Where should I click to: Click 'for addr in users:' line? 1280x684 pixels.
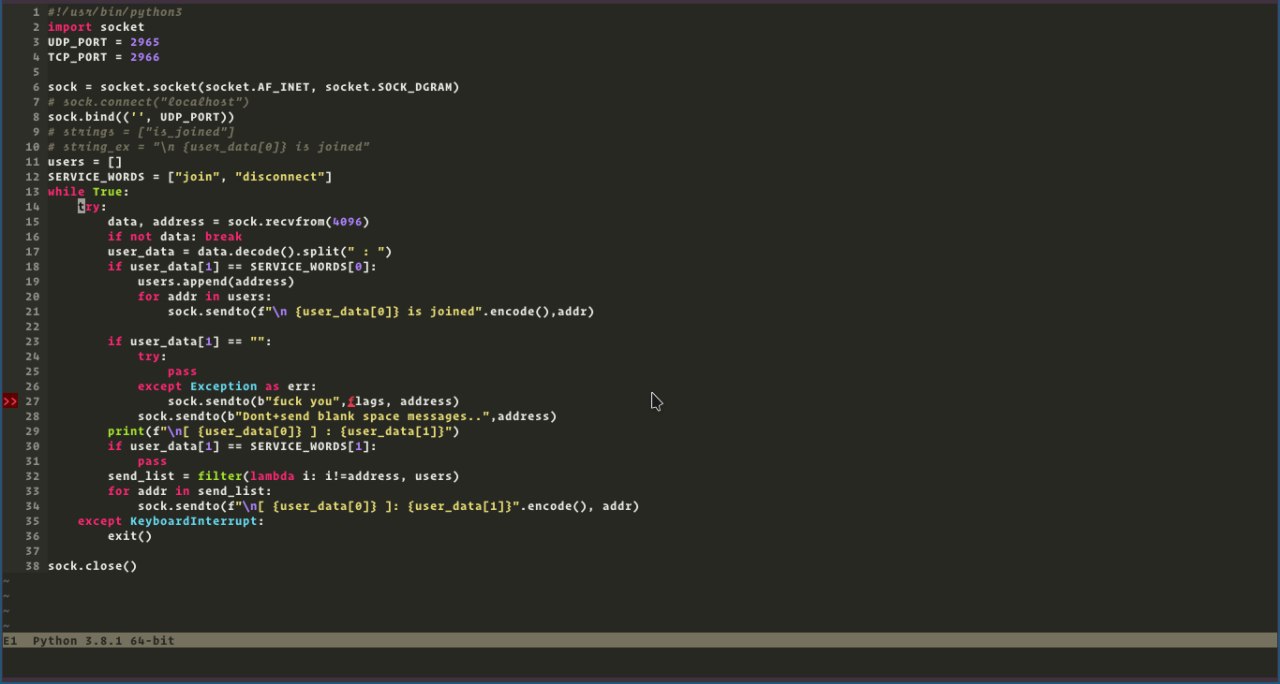tap(205, 297)
